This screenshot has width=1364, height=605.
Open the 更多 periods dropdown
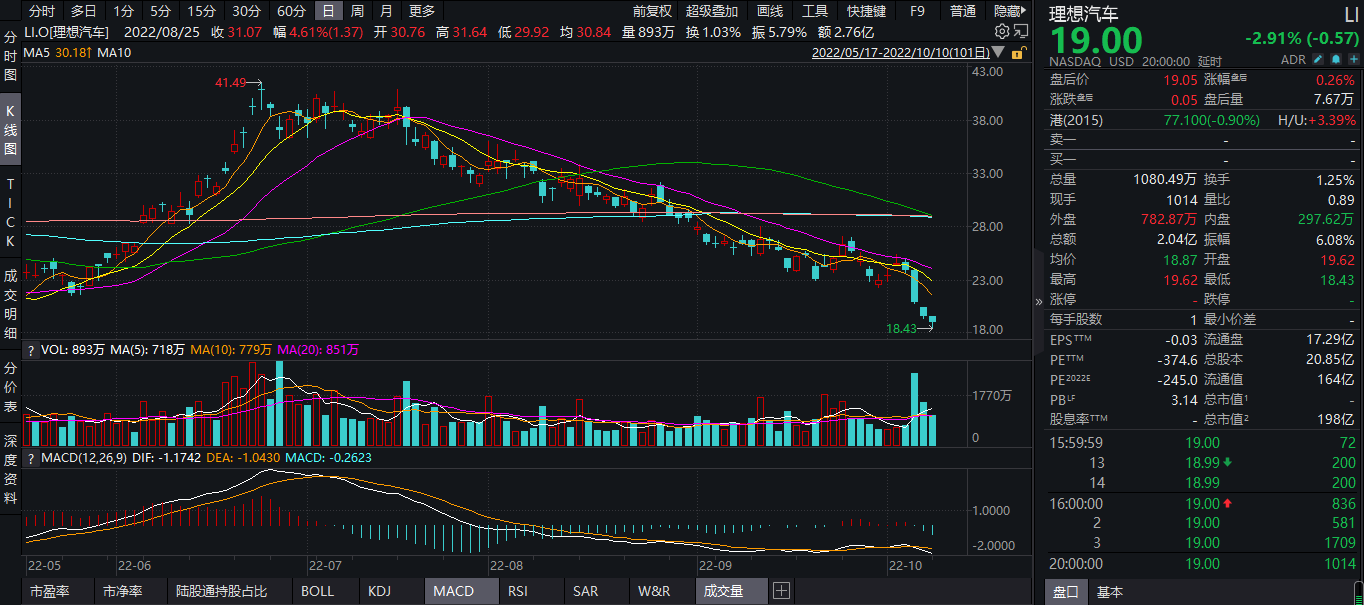click(x=422, y=11)
